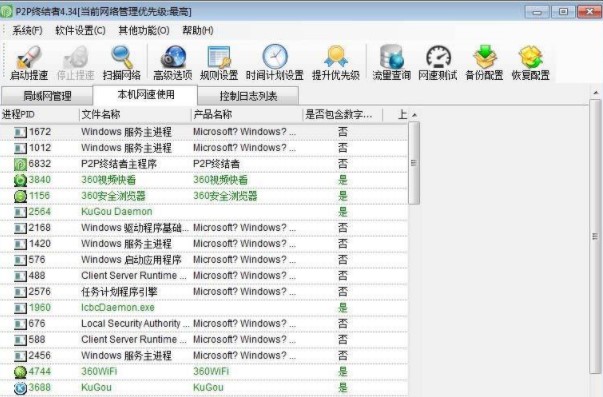
Task: Open 规则设置 rules icon
Action: click(219, 57)
